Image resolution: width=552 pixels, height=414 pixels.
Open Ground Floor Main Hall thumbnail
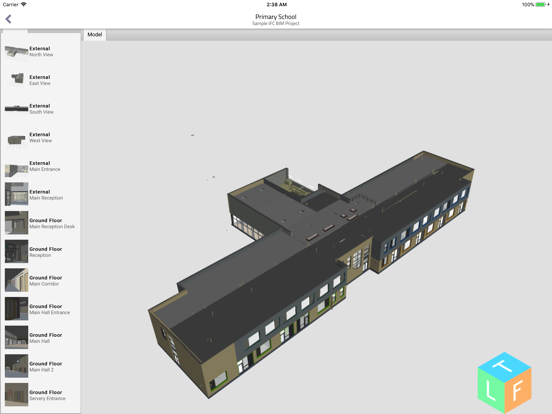click(x=16, y=337)
